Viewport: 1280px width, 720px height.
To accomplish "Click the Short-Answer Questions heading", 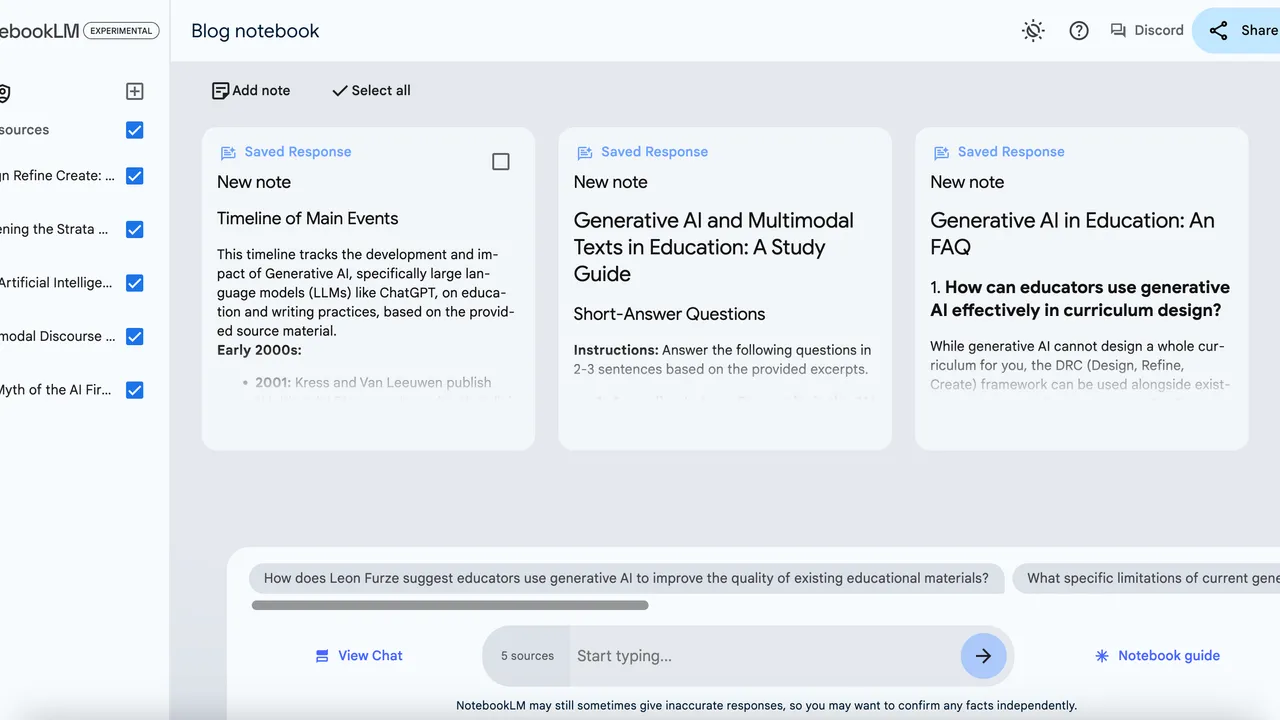I will click(x=669, y=314).
